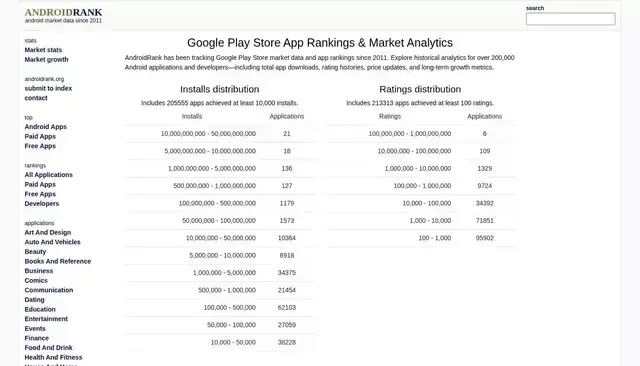Screen dimensions: 640x366
Task: Click the Ratings column header
Action: pos(390,116)
